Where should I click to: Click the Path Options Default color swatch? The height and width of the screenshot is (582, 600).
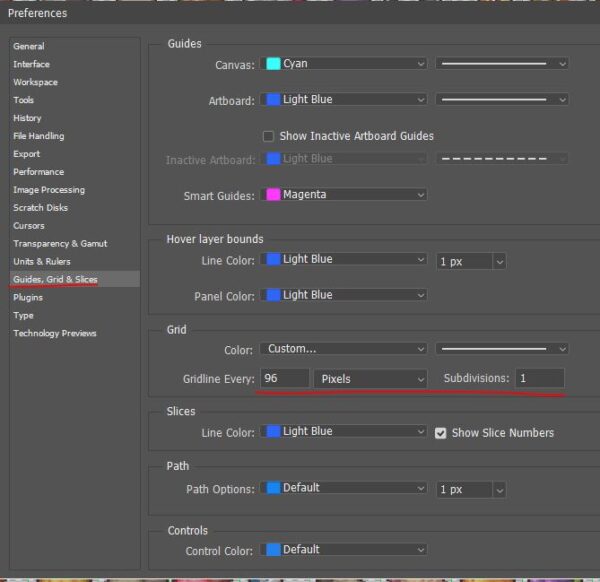tap(273, 488)
